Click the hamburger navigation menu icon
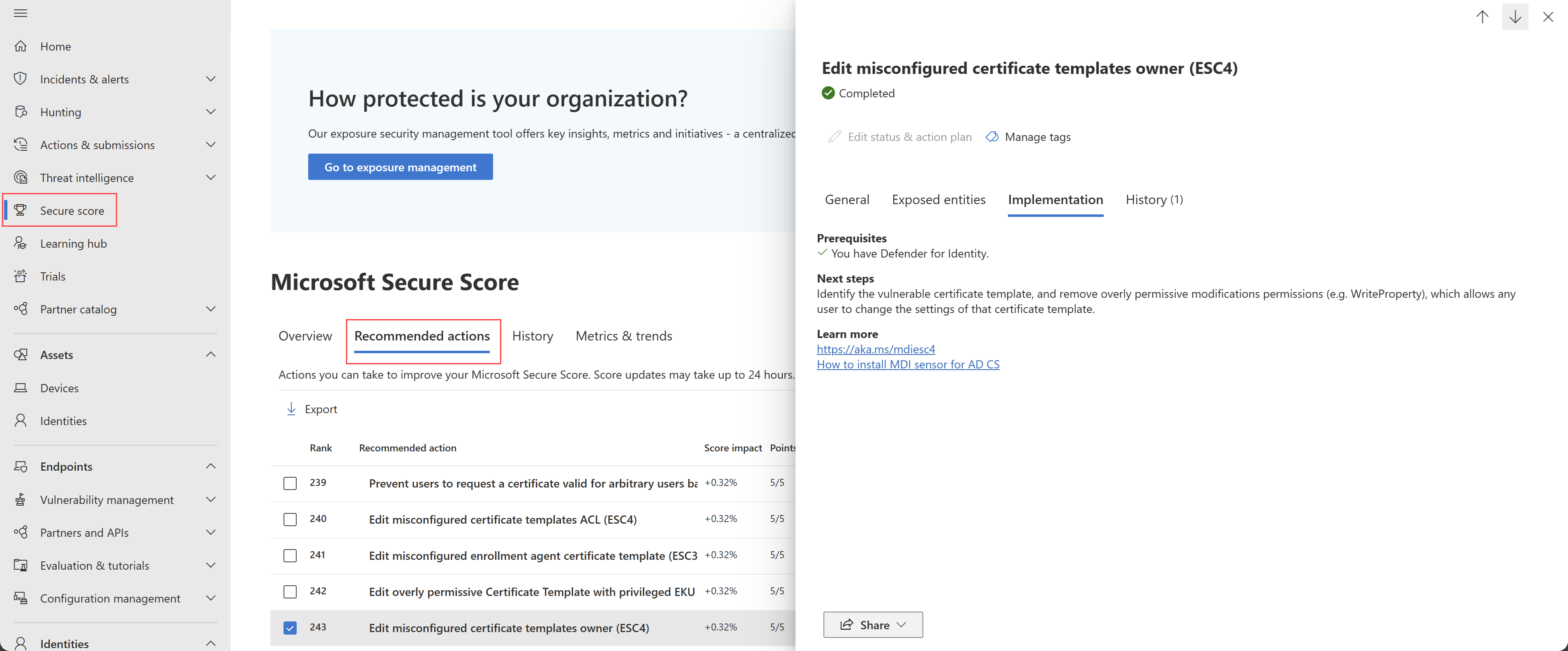1568x651 pixels. (x=21, y=13)
